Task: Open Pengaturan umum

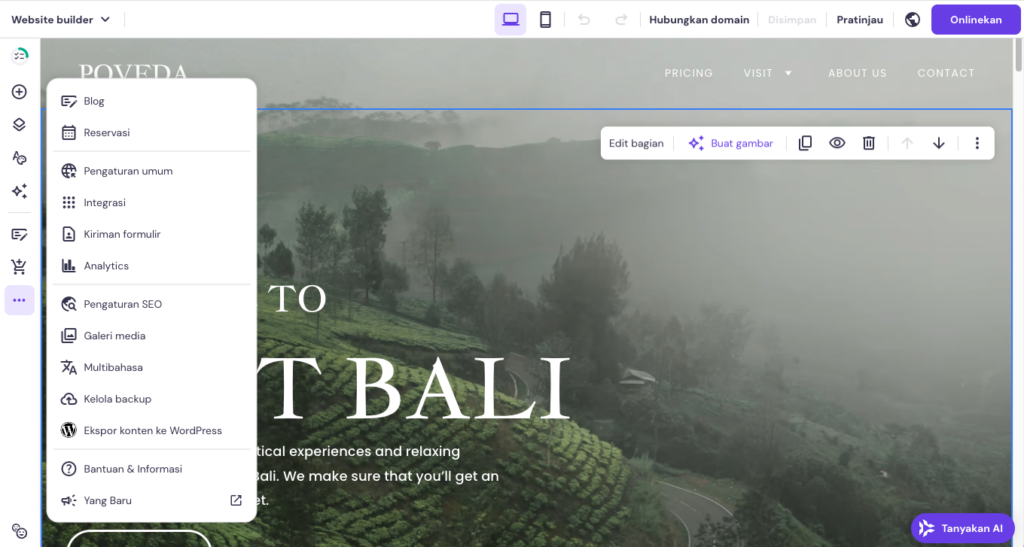Action: [x=152, y=171]
